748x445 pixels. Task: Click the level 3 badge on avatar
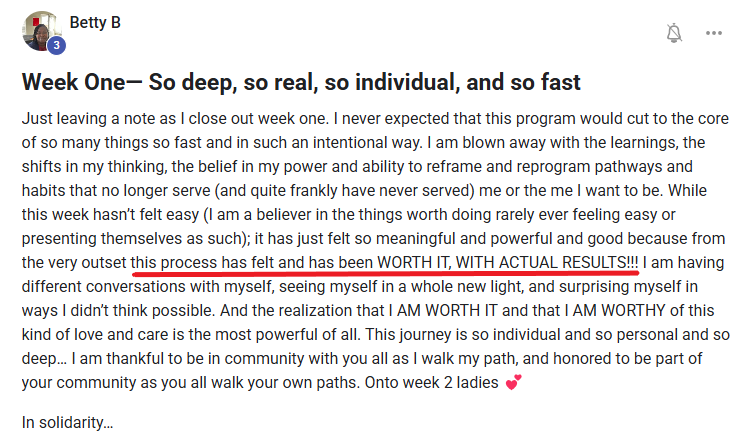[57, 45]
